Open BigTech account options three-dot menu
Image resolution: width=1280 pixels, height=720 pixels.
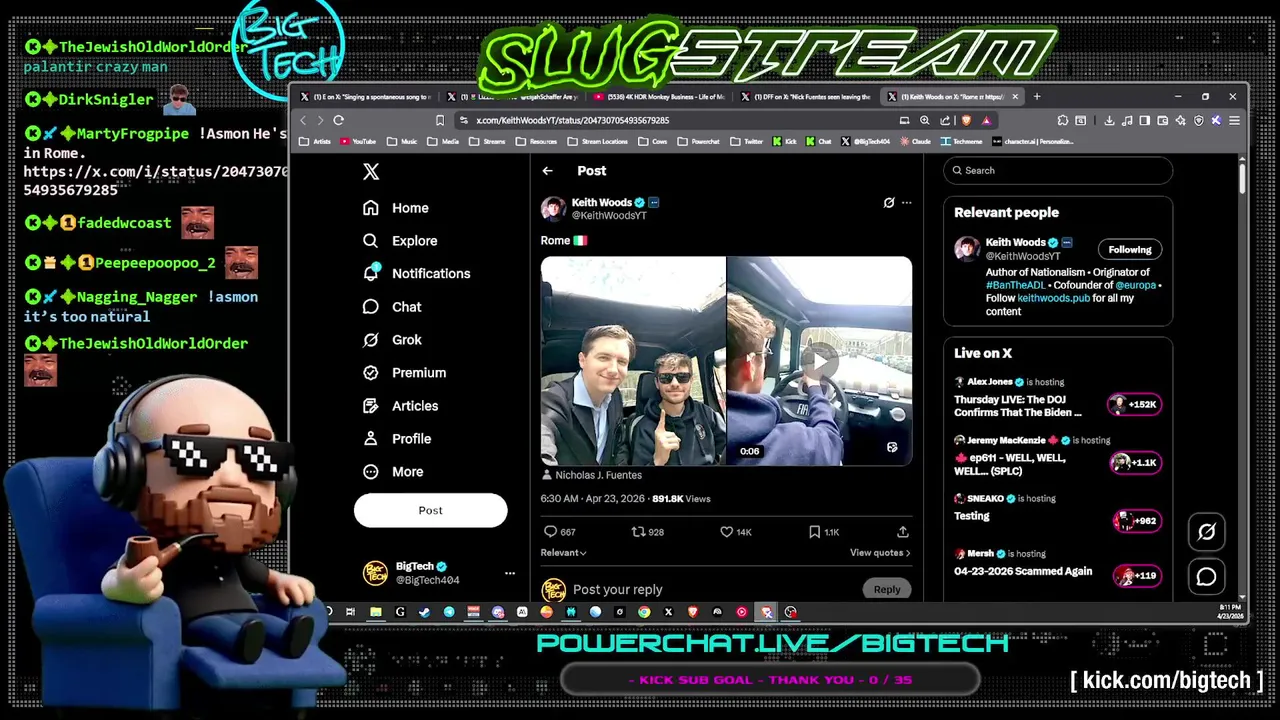(x=510, y=573)
